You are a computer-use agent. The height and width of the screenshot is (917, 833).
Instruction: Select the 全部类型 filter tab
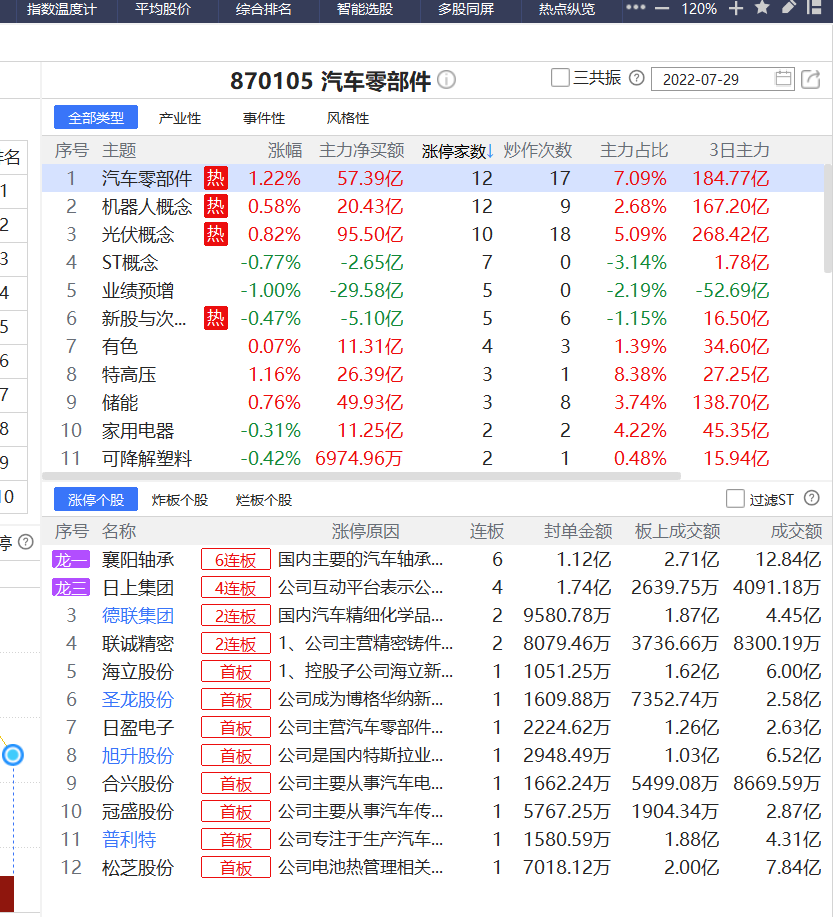tap(96, 118)
